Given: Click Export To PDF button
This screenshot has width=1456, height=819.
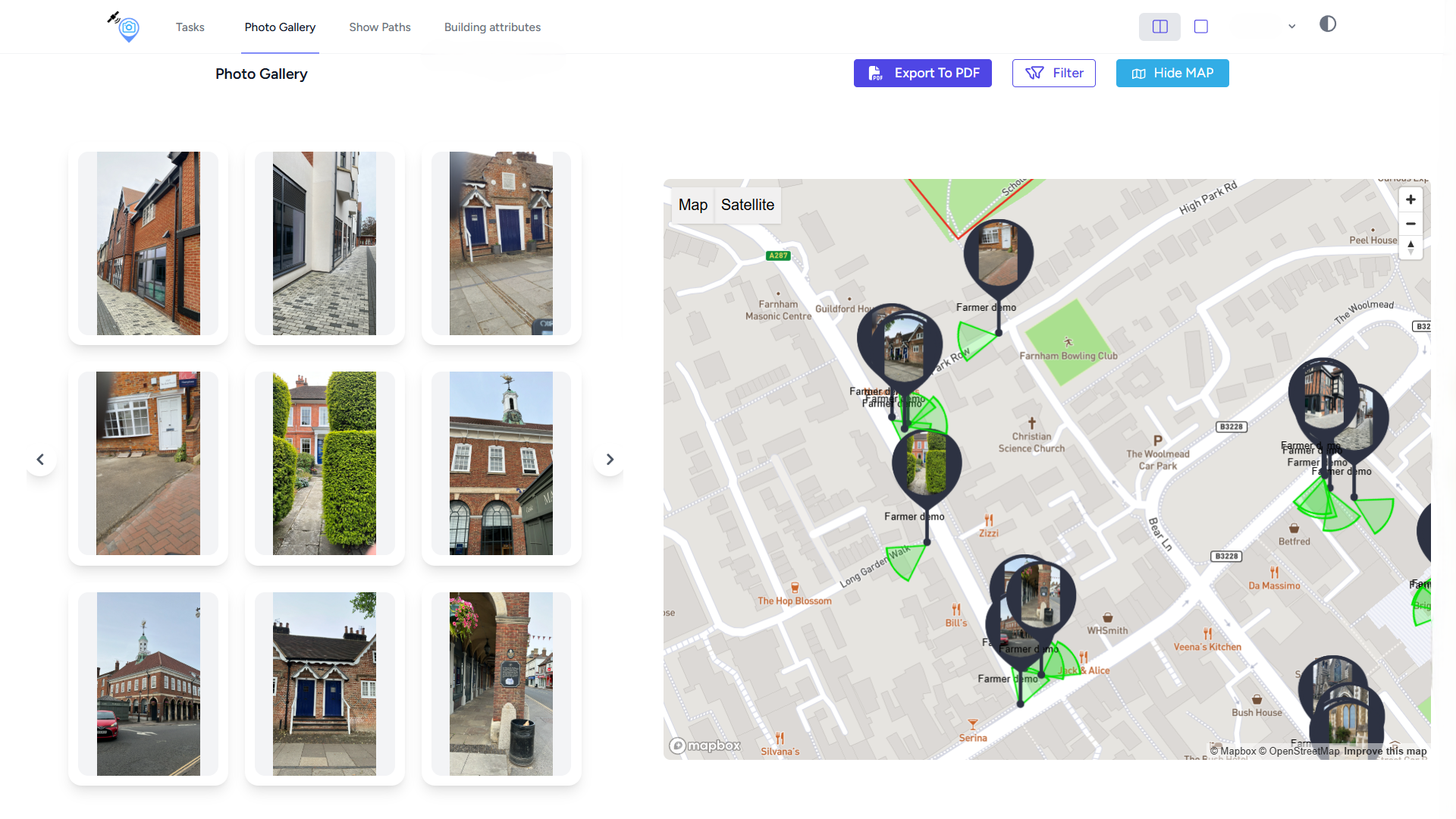Looking at the screenshot, I should pos(922,74).
